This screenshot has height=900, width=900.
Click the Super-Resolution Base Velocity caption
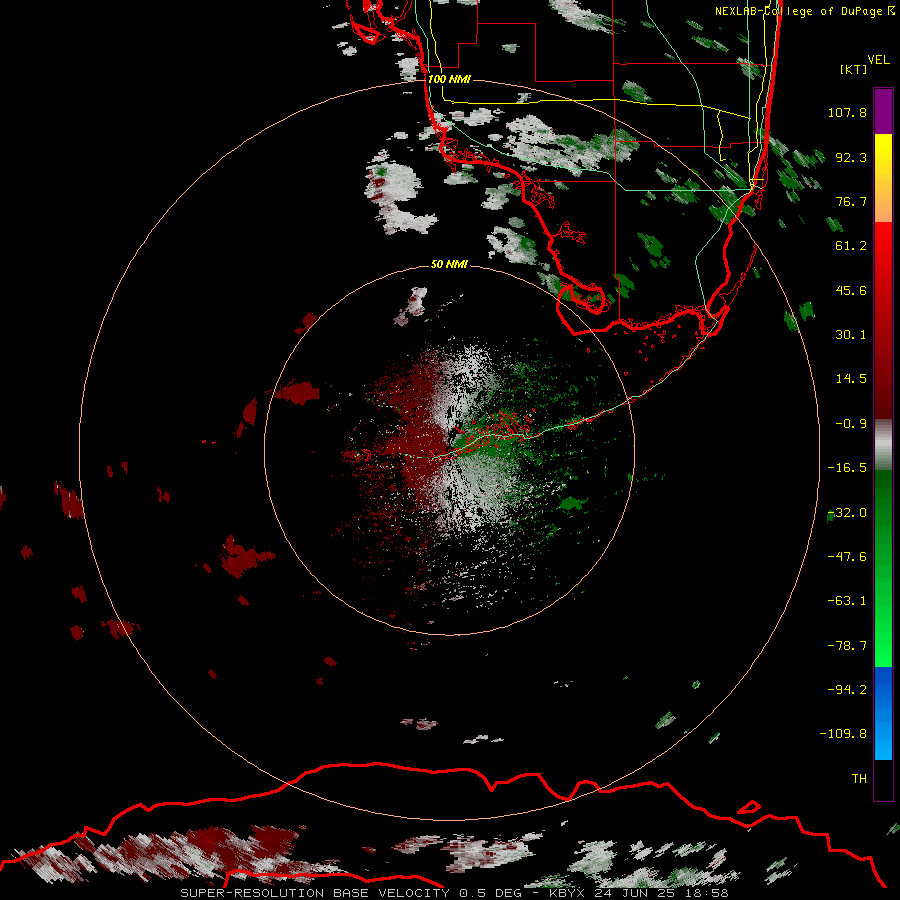[454, 893]
